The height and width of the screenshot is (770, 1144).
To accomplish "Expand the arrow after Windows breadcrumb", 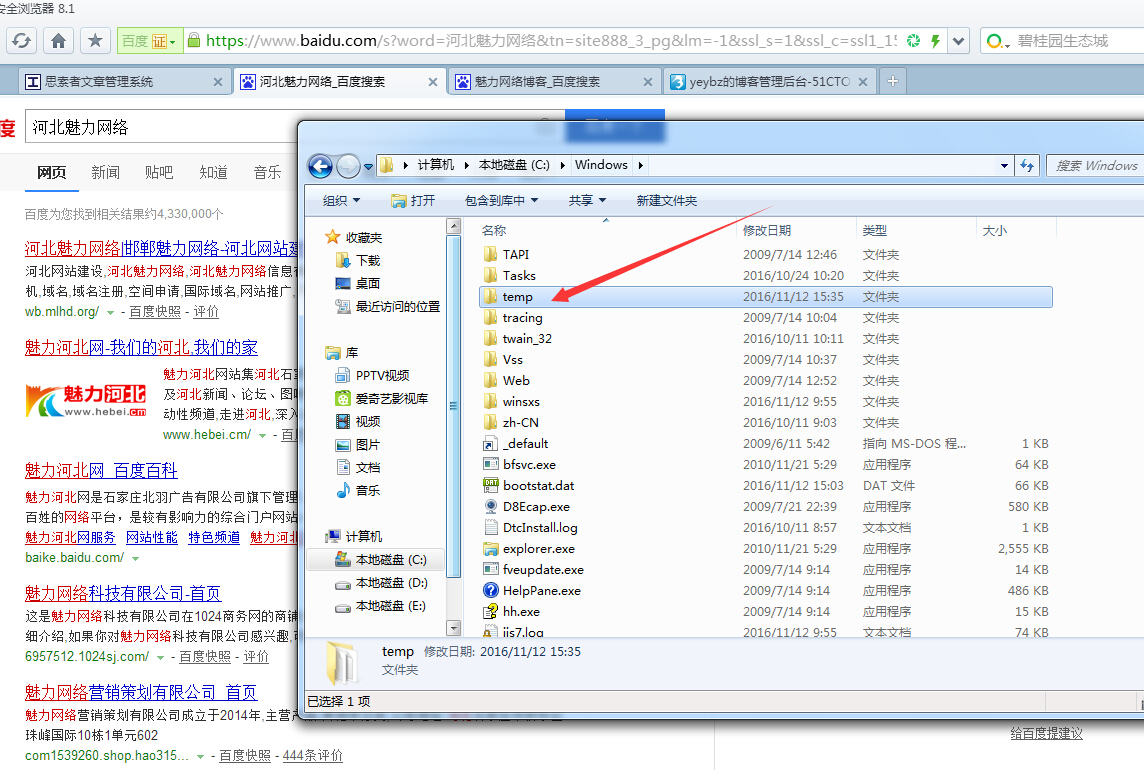I will tap(641, 165).
